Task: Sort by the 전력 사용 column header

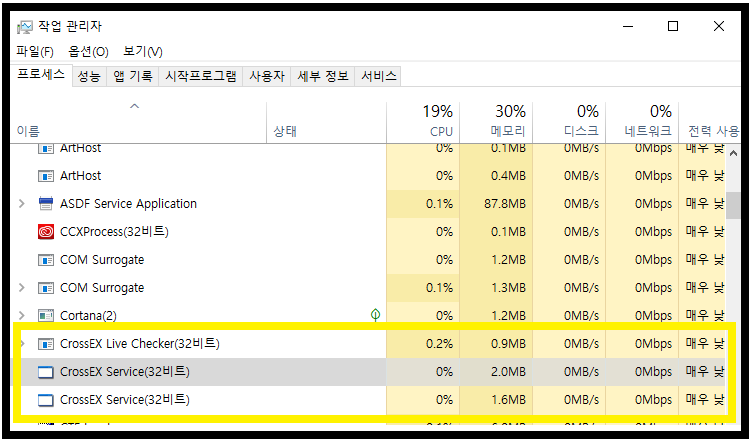Action: pyautogui.click(x=710, y=122)
